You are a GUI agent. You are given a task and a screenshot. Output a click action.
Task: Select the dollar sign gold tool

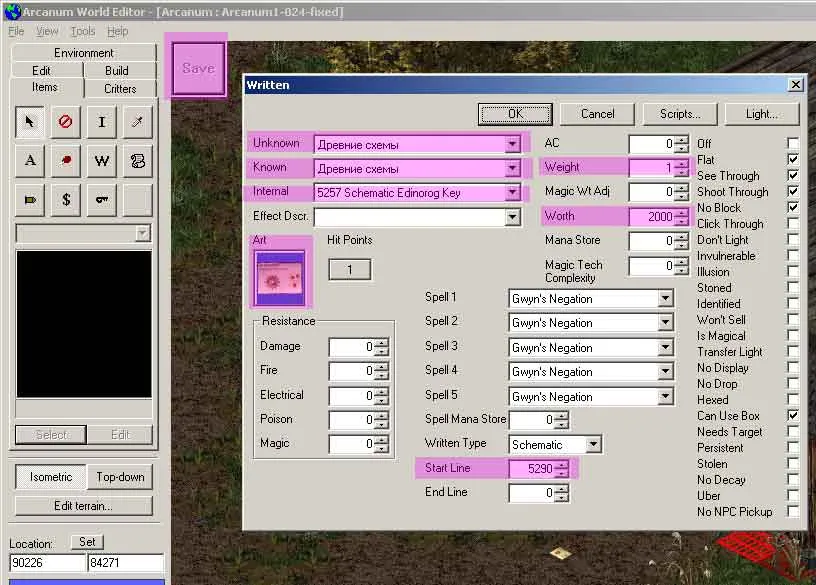(x=66, y=199)
